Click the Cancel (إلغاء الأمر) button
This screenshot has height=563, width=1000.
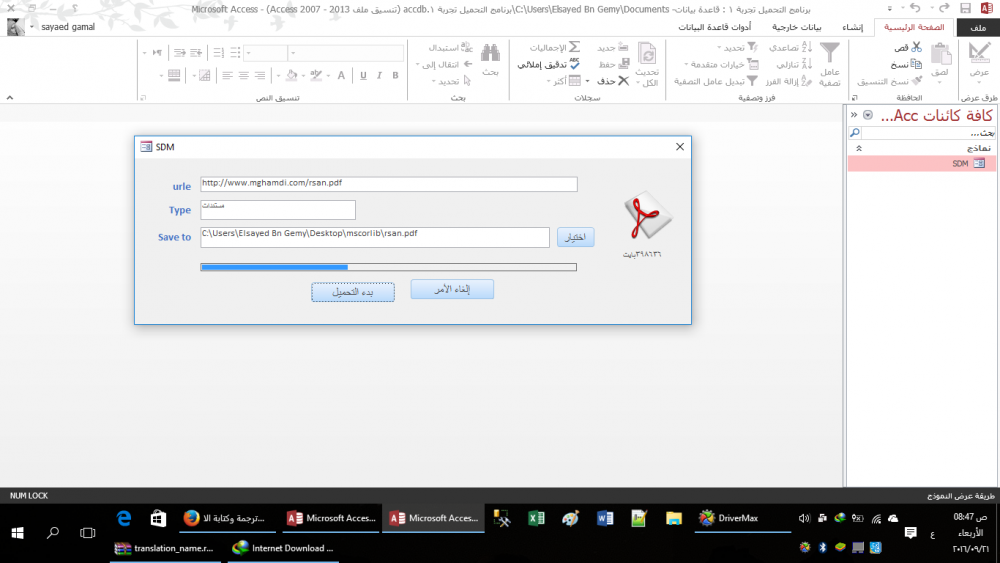452,289
